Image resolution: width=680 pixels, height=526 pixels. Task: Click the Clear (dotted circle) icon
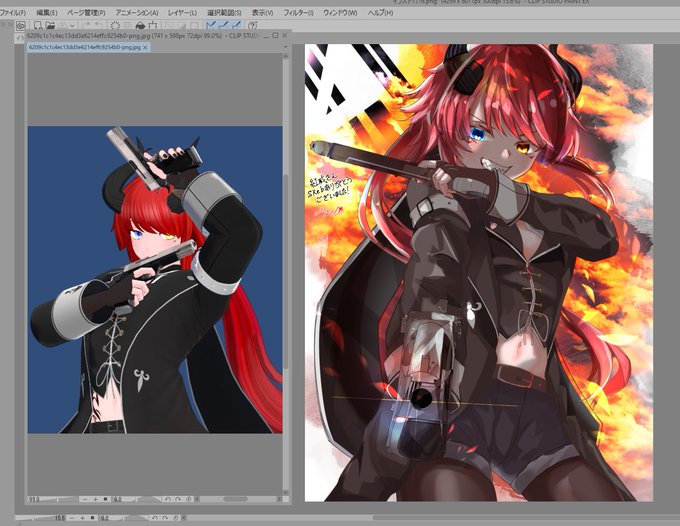[x=115, y=26]
